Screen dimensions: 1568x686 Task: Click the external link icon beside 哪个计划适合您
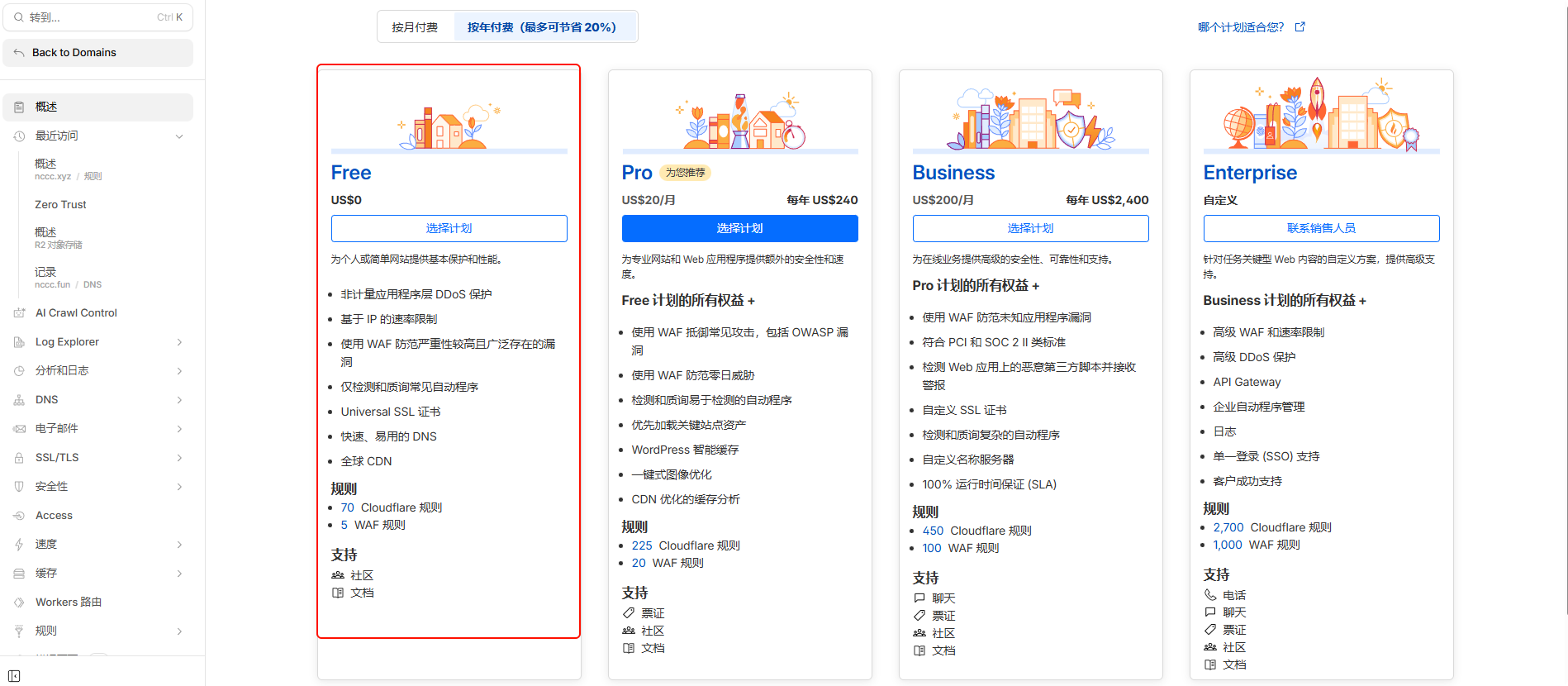point(1300,27)
